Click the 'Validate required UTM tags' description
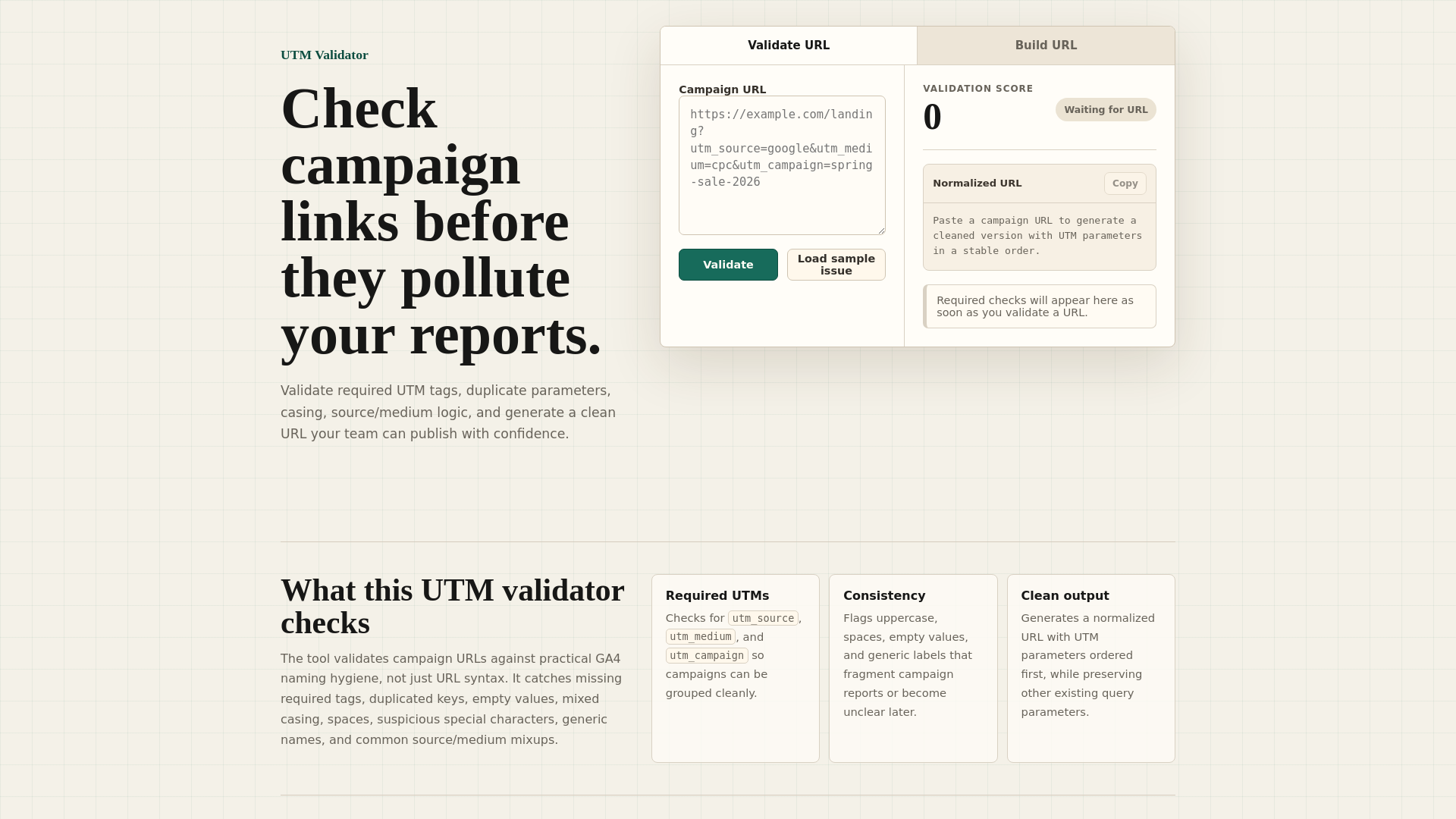Viewport: 1456px width, 819px height. point(448,413)
